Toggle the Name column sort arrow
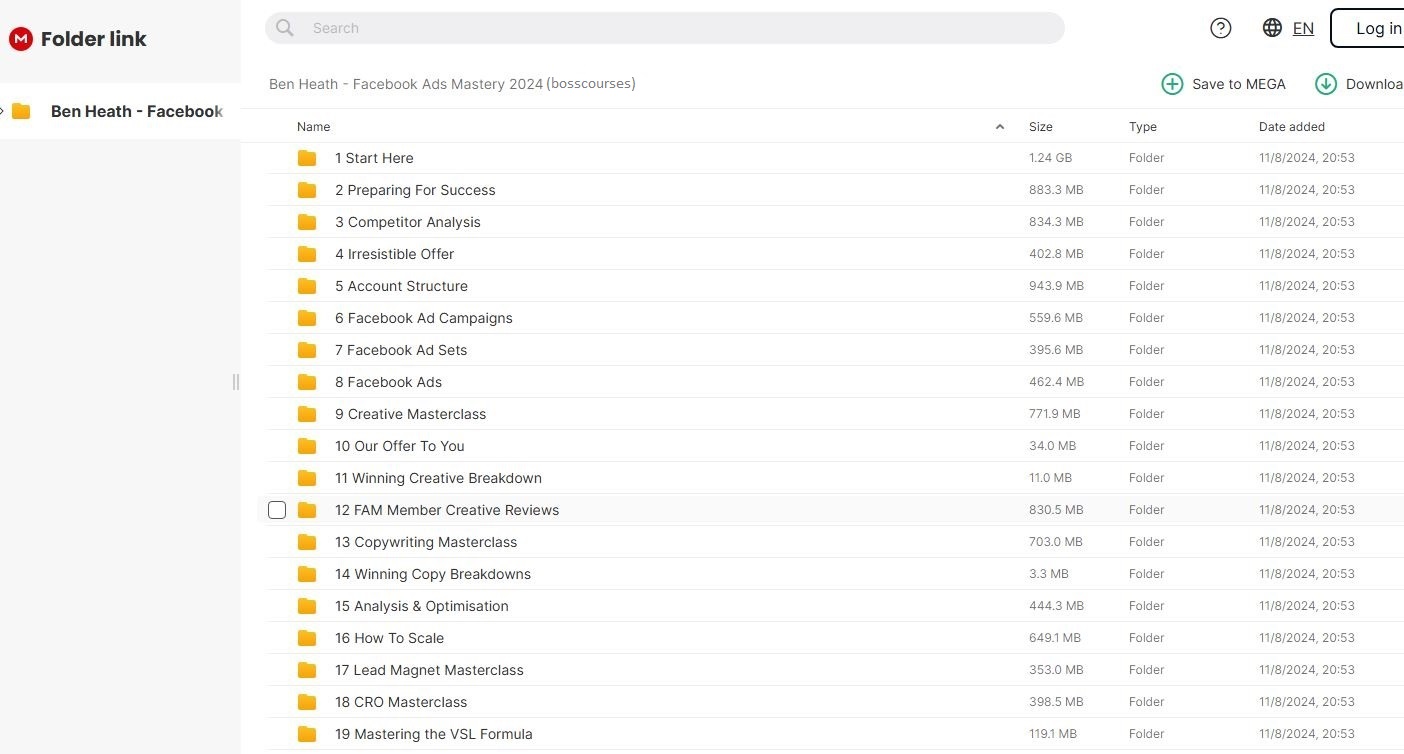This screenshot has width=1404, height=754. 1000,127
